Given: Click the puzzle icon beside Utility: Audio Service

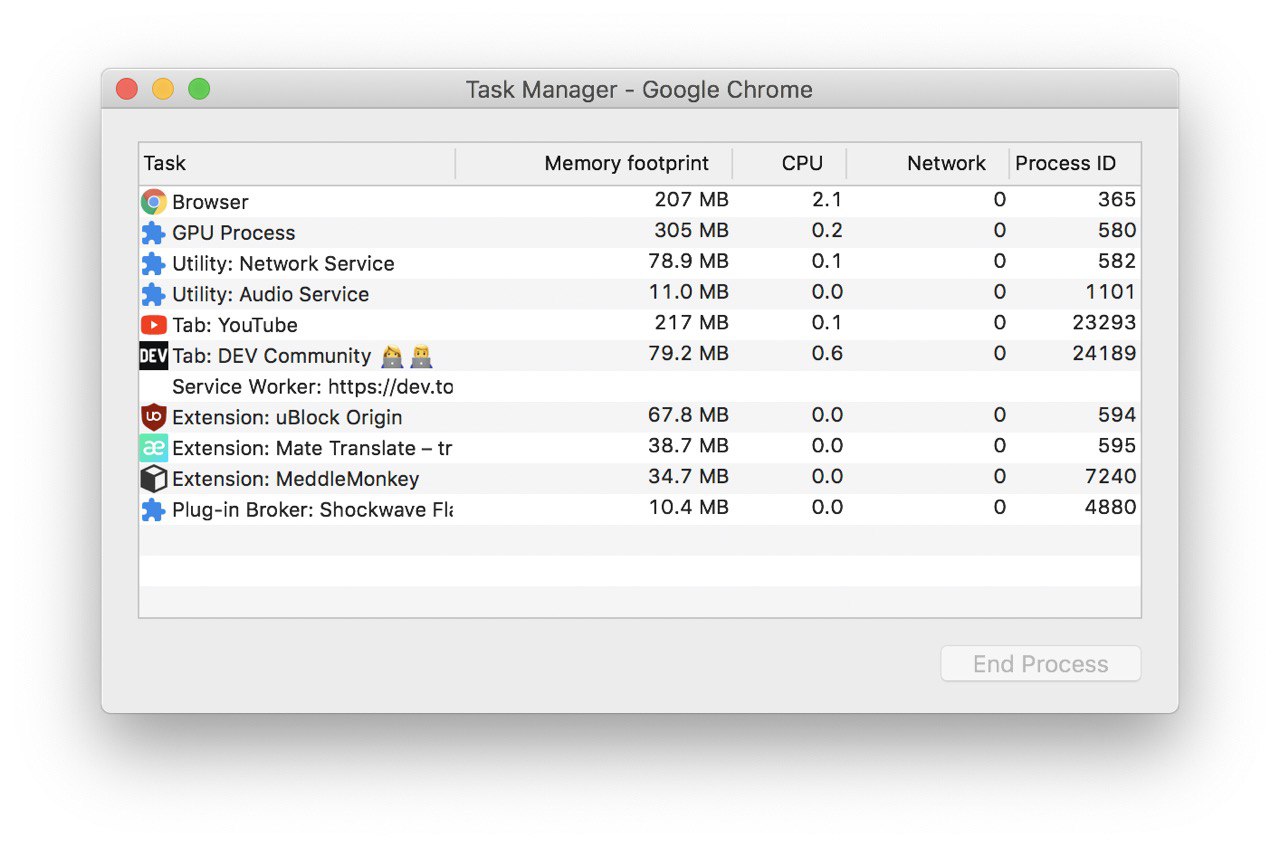Looking at the screenshot, I should (x=153, y=295).
